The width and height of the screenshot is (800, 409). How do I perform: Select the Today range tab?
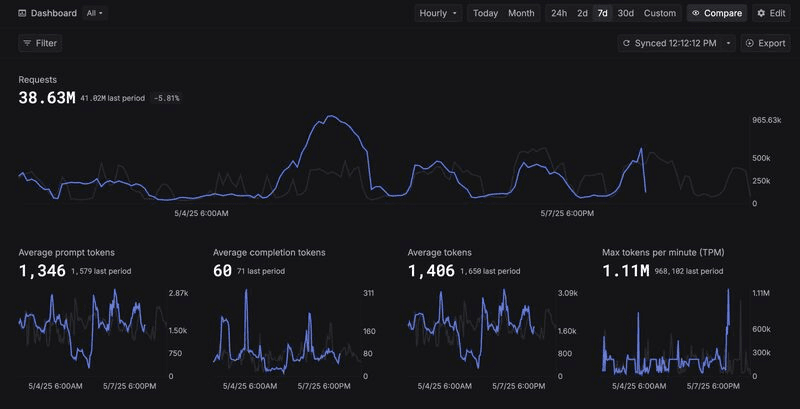click(x=485, y=13)
